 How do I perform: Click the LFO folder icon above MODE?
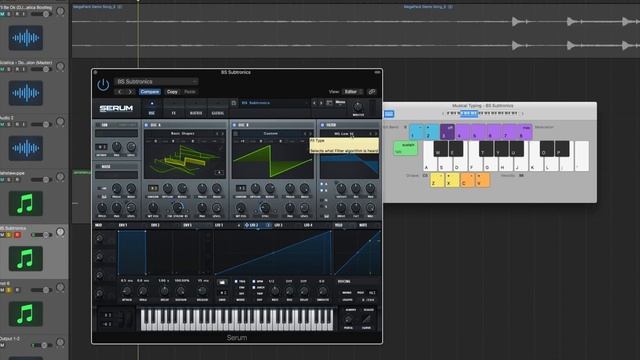pos(222,282)
